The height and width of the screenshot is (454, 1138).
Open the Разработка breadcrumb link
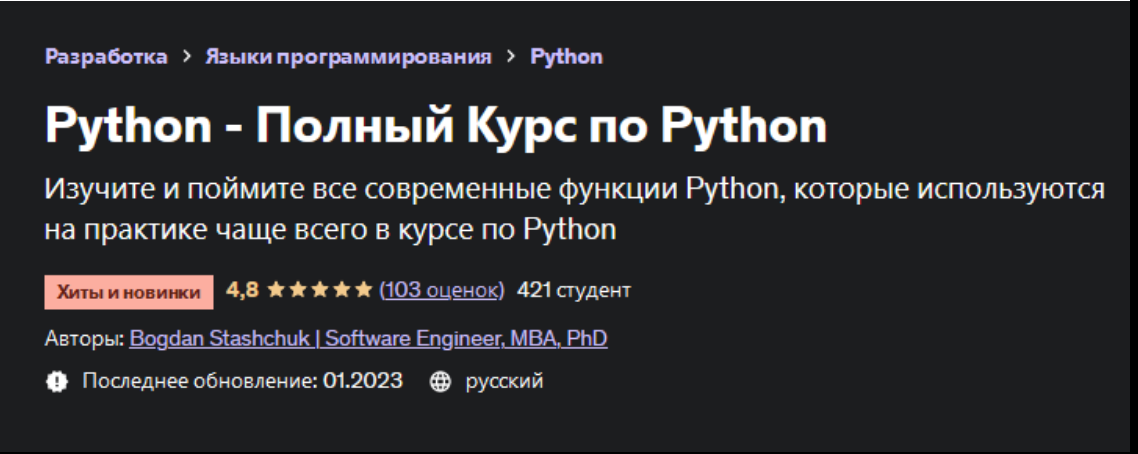[106, 56]
